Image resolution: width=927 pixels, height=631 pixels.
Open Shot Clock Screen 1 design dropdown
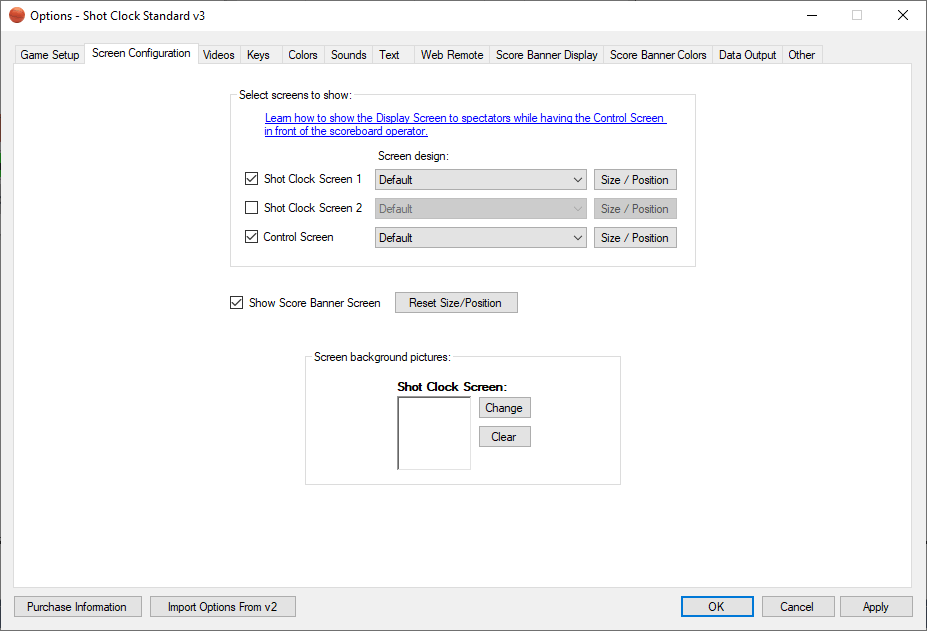pyautogui.click(x=481, y=180)
